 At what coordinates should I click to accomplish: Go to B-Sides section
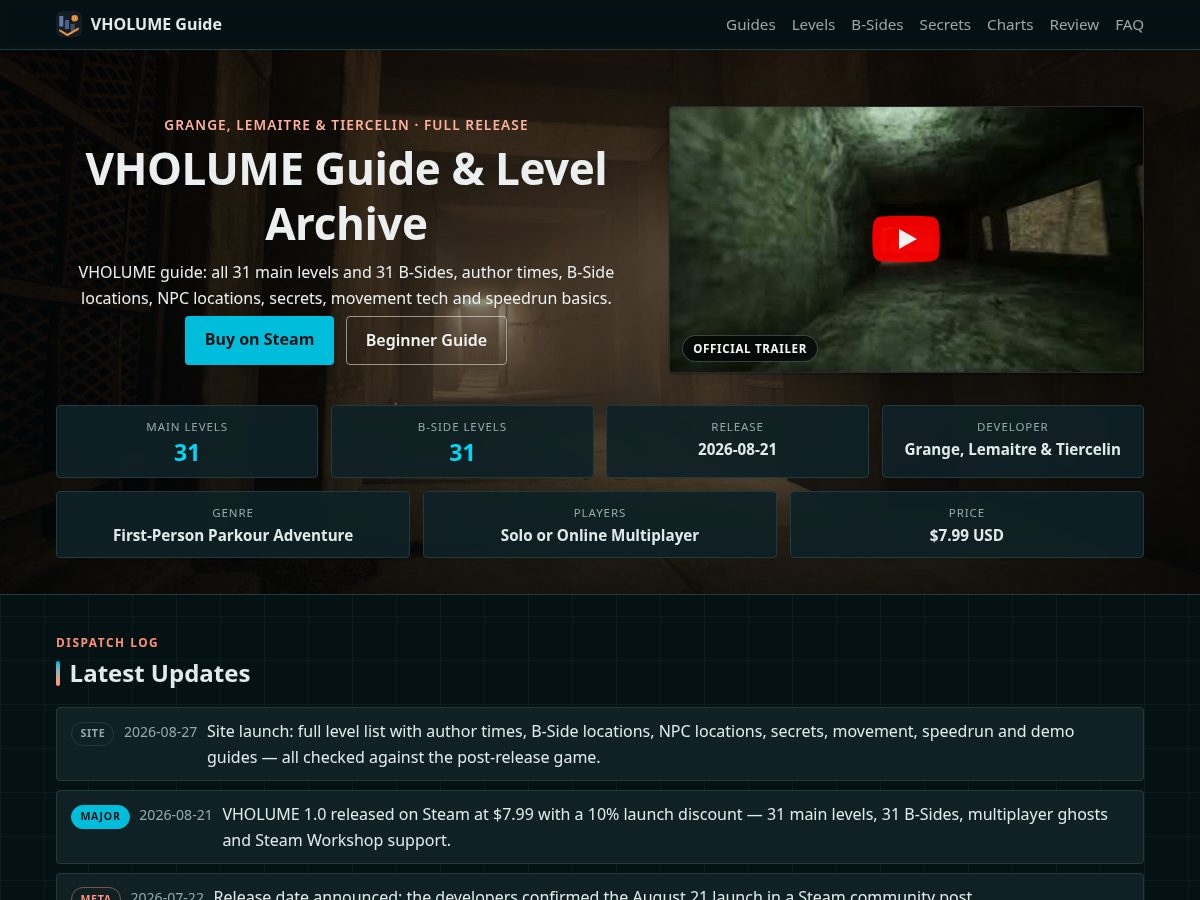877,24
